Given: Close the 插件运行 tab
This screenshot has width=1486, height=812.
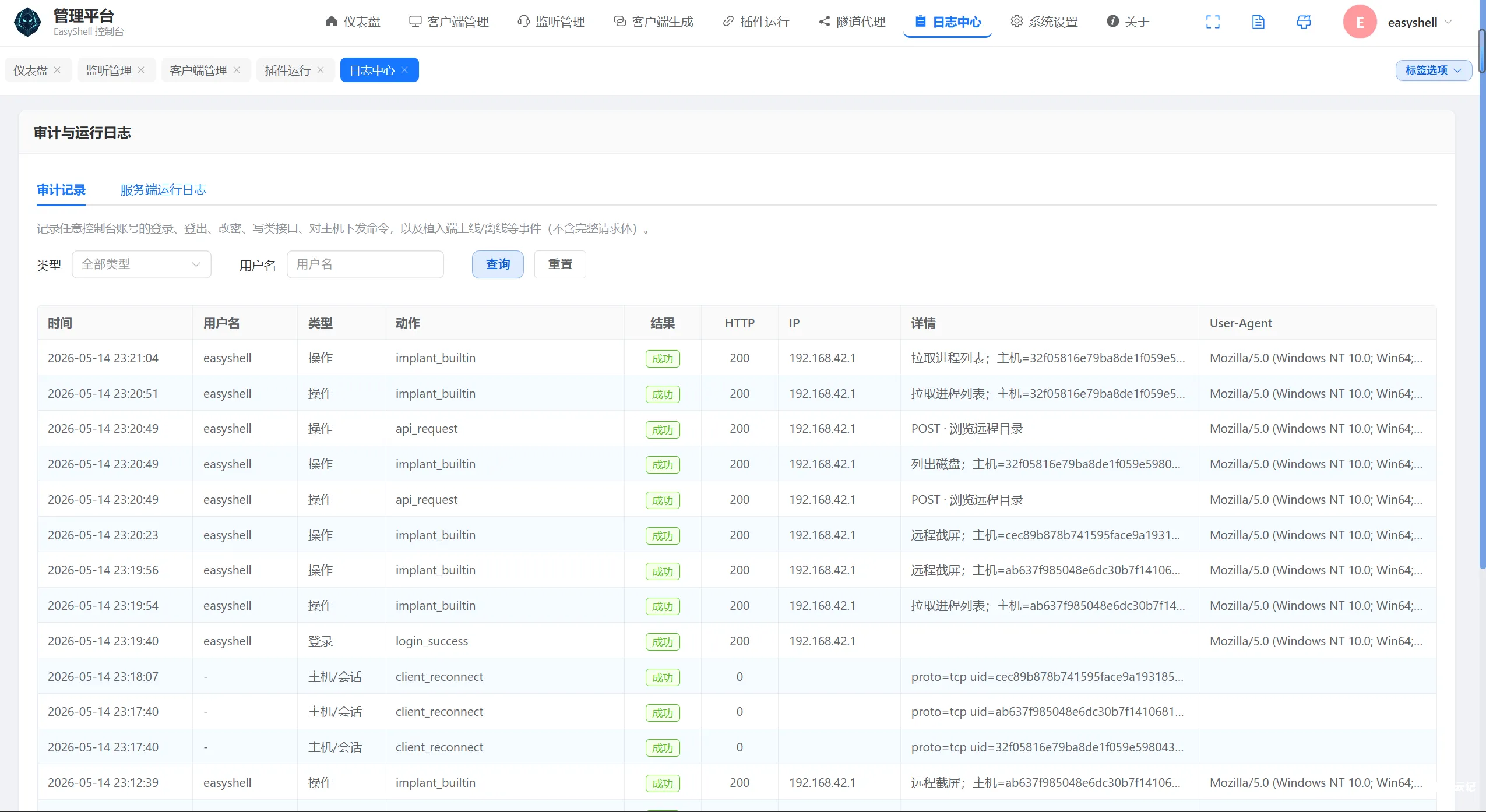Looking at the screenshot, I should click(x=321, y=70).
